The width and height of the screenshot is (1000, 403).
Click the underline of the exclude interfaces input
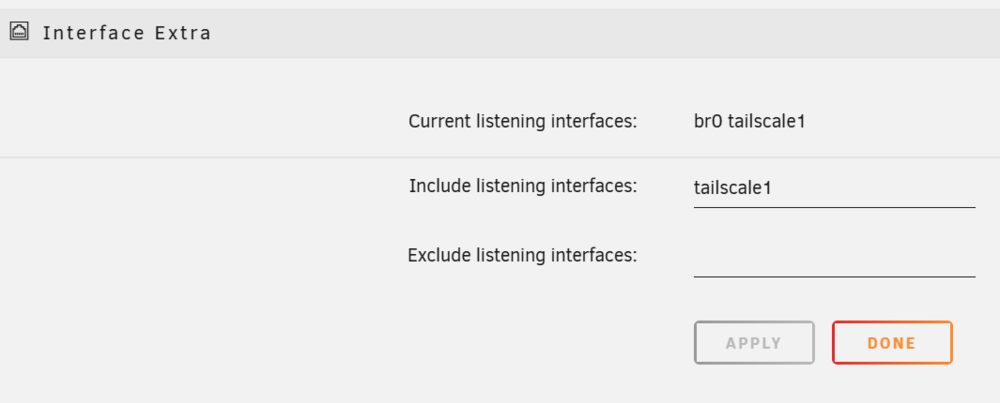click(x=834, y=277)
